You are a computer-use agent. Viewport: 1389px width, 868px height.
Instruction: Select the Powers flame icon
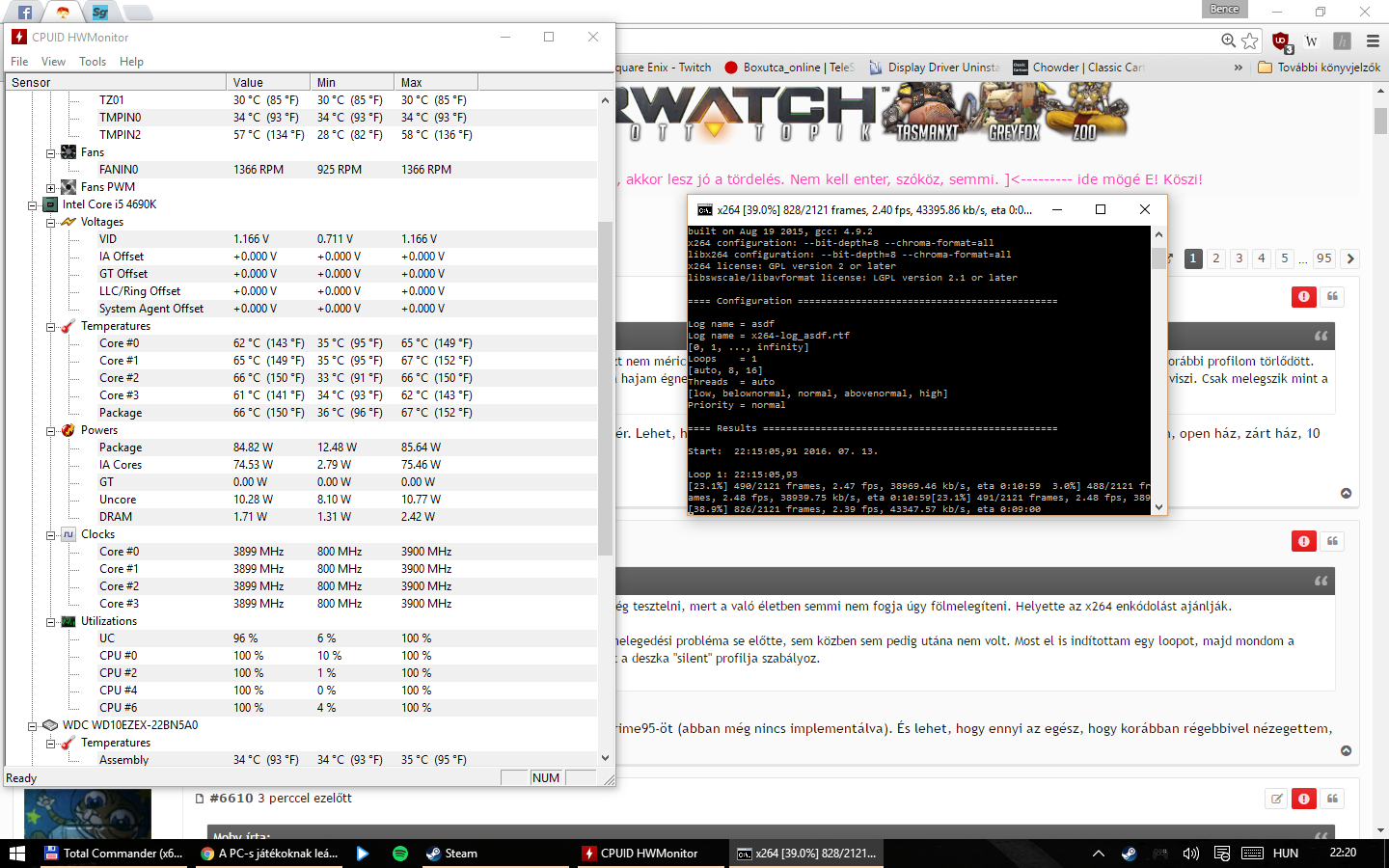click(x=68, y=430)
